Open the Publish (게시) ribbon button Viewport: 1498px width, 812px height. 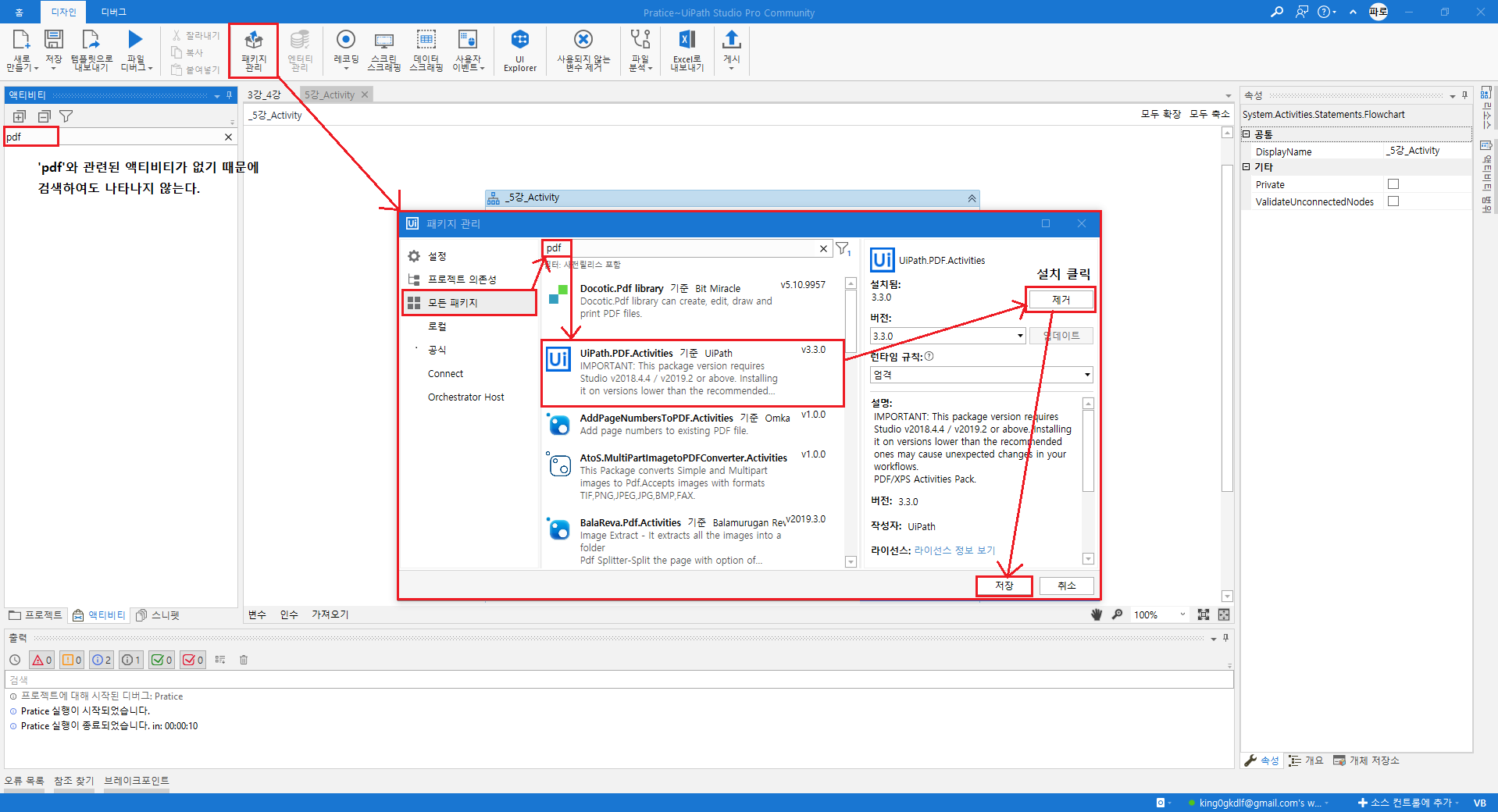pos(731,50)
